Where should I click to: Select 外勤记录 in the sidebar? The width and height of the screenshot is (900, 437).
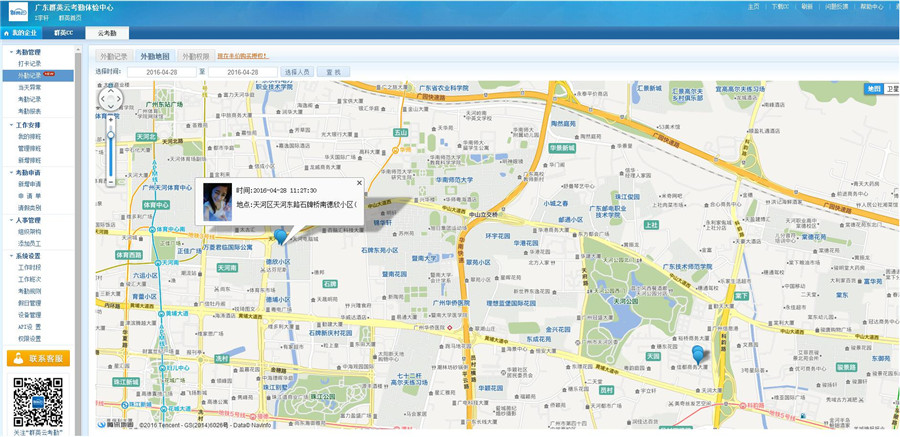point(38,75)
